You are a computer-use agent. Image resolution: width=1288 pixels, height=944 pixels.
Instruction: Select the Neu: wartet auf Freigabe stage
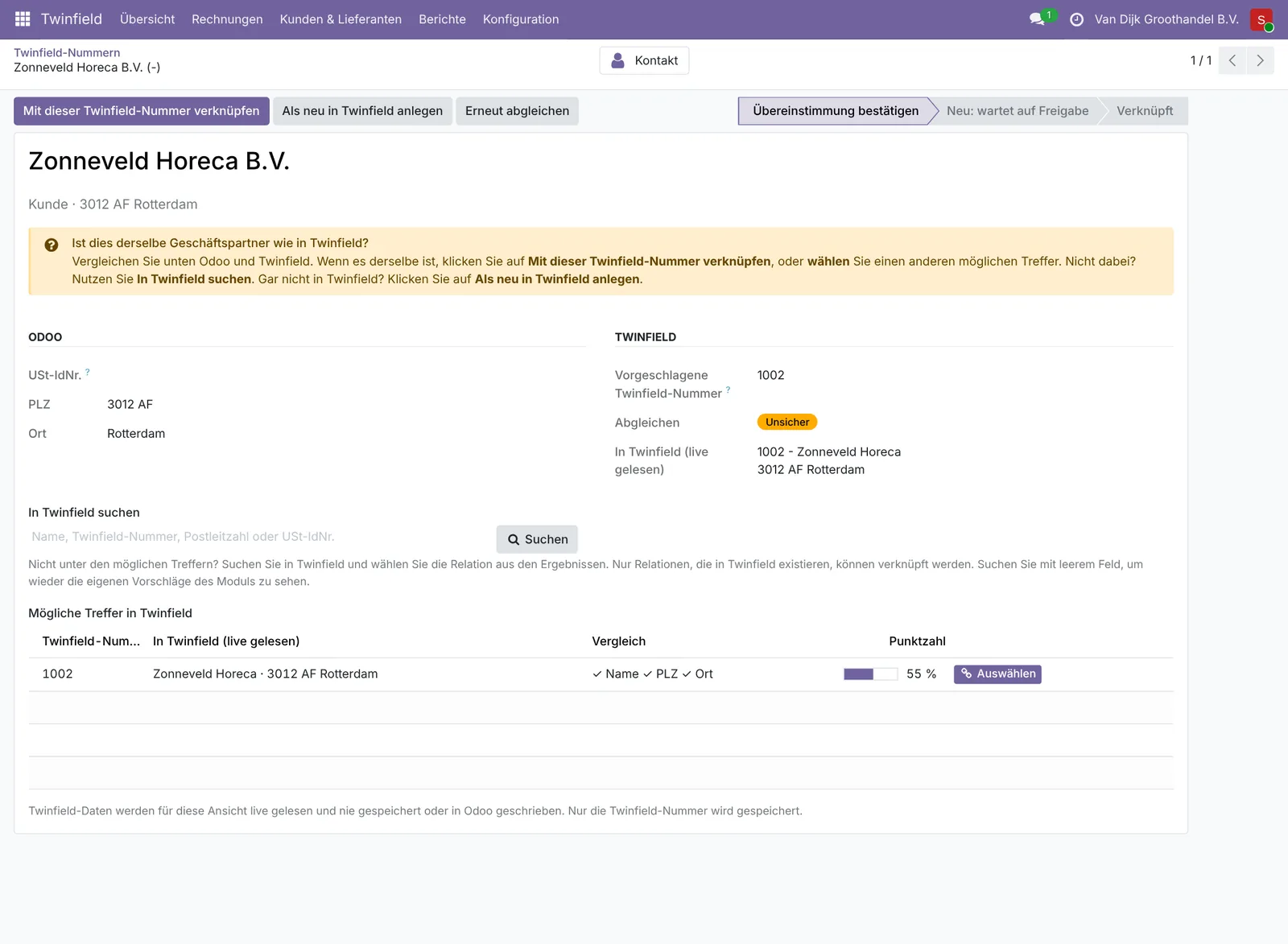point(1018,111)
